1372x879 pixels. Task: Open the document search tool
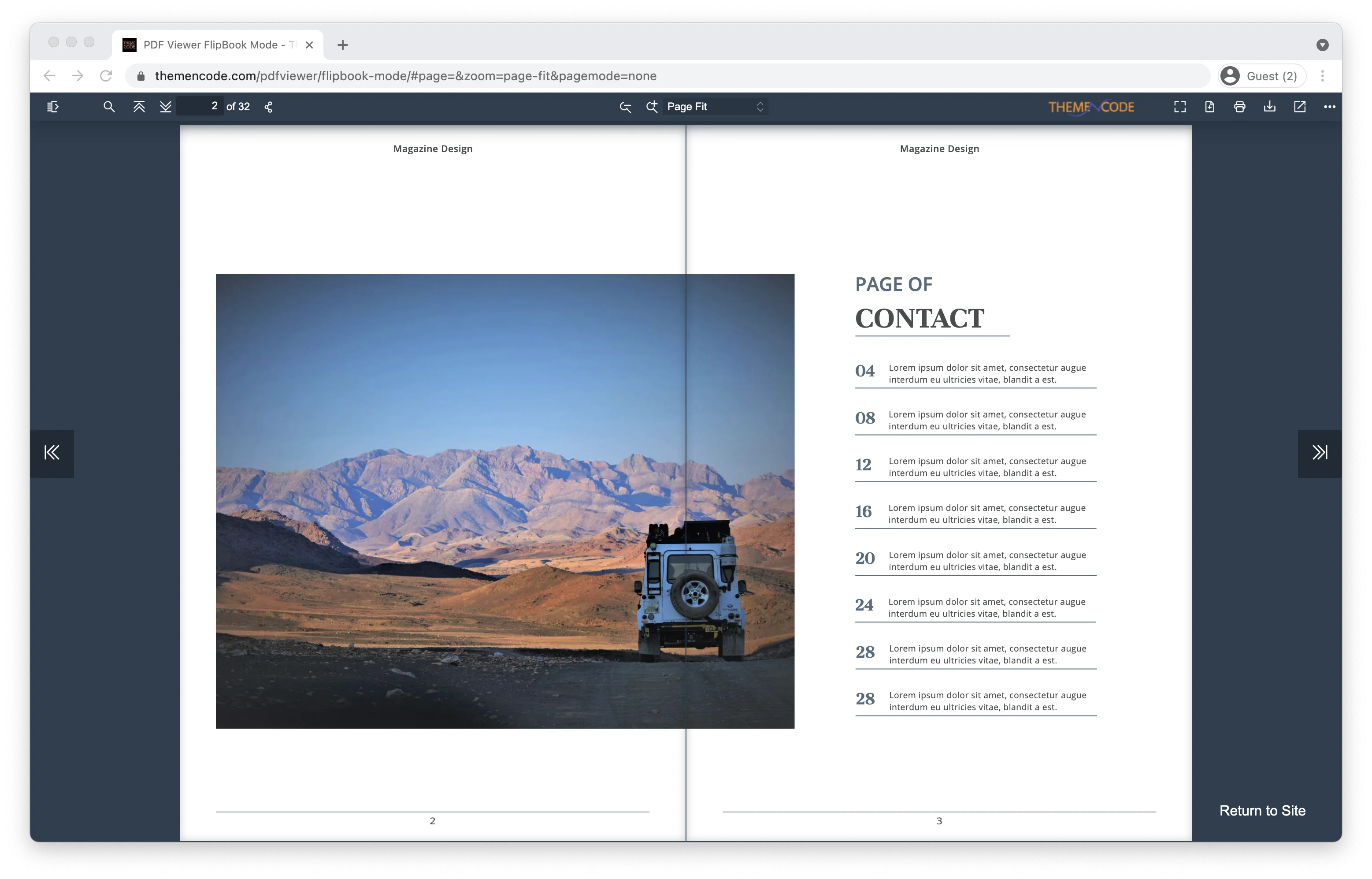point(109,106)
